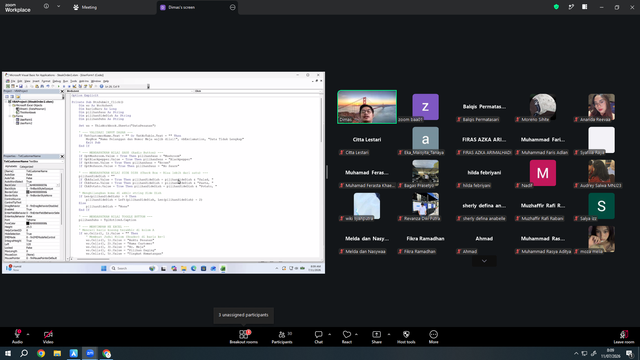Select the green 'S' avatar tile
This screenshot has width=640, height=360.
pos(601,206)
